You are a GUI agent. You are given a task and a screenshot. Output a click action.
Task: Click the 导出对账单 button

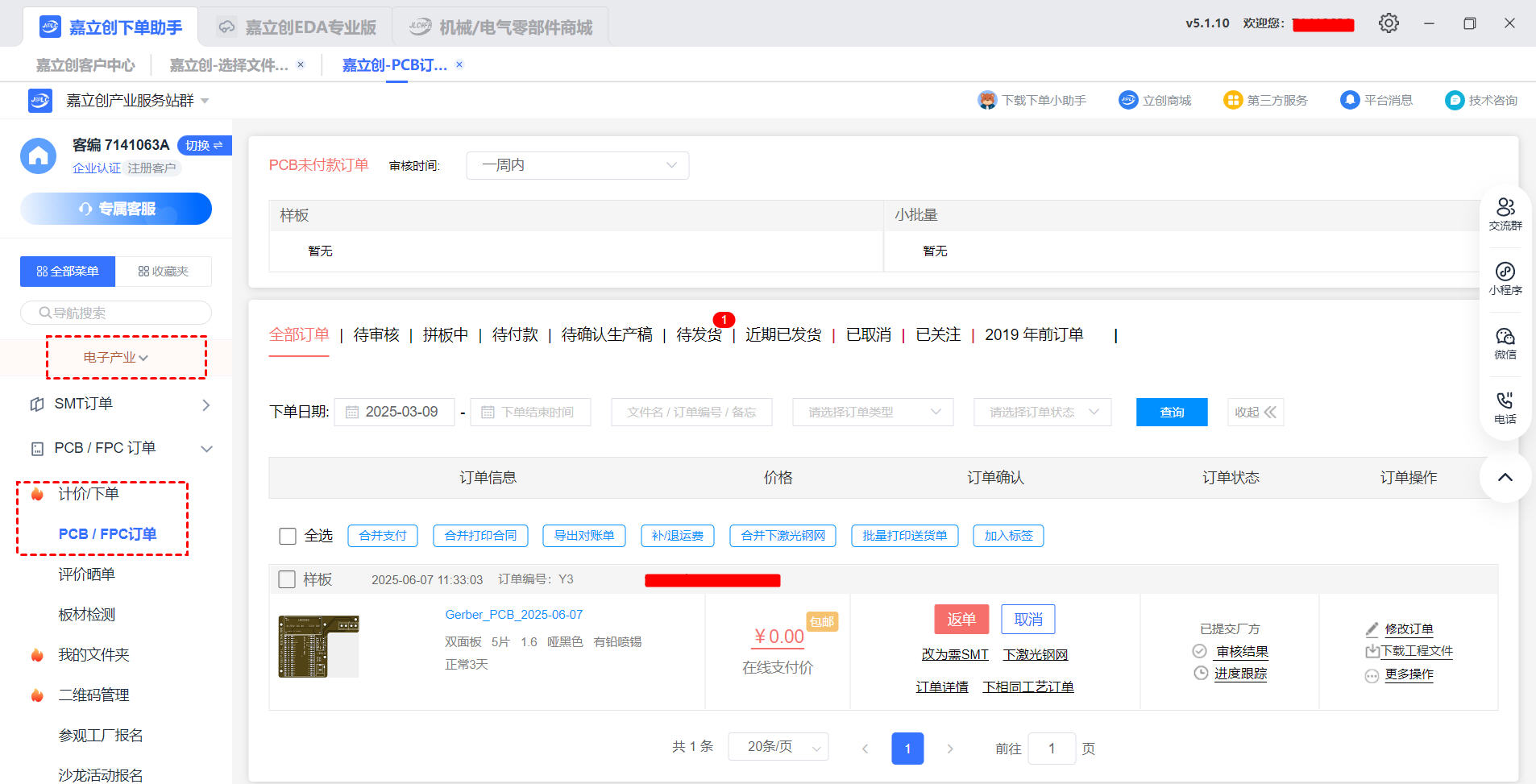coord(584,536)
